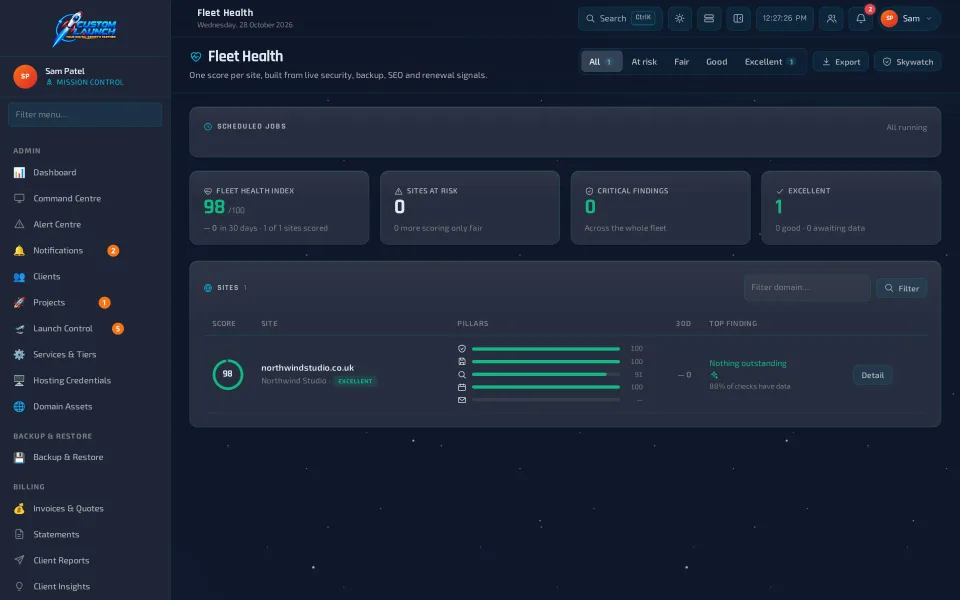Open the Skywatch button

click(907, 62)
